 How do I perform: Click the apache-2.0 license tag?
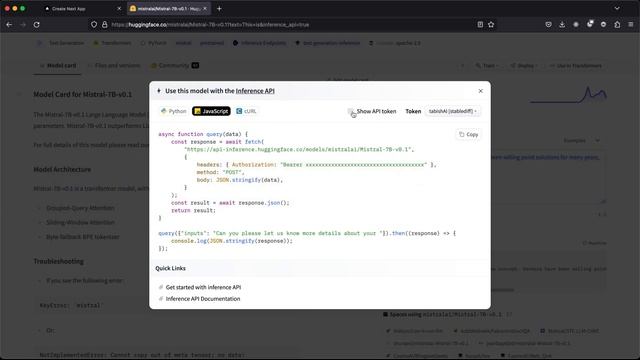(x=395, y=43)
